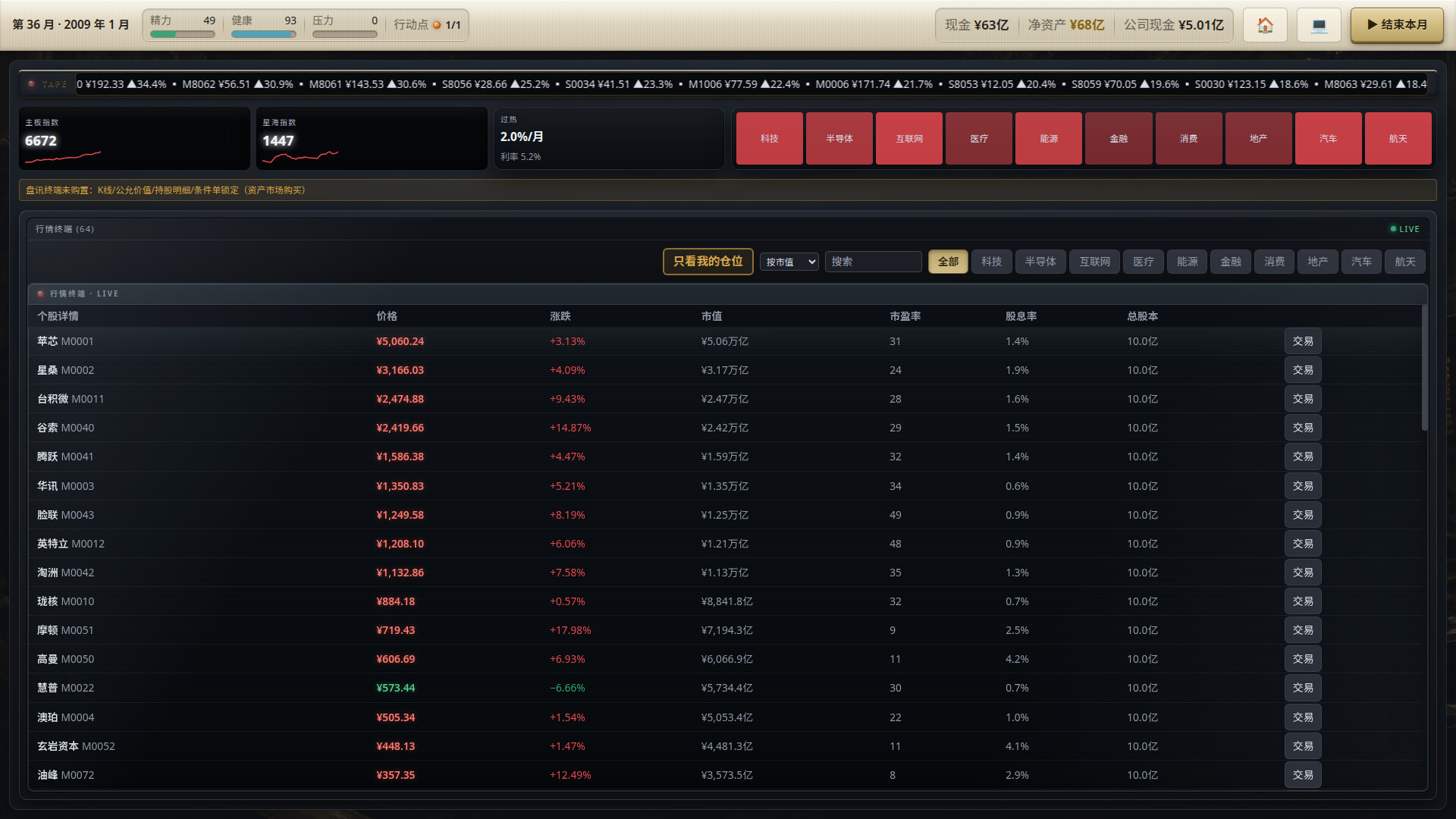Select the 消费 filter tab in terminal

point(1274,262)
